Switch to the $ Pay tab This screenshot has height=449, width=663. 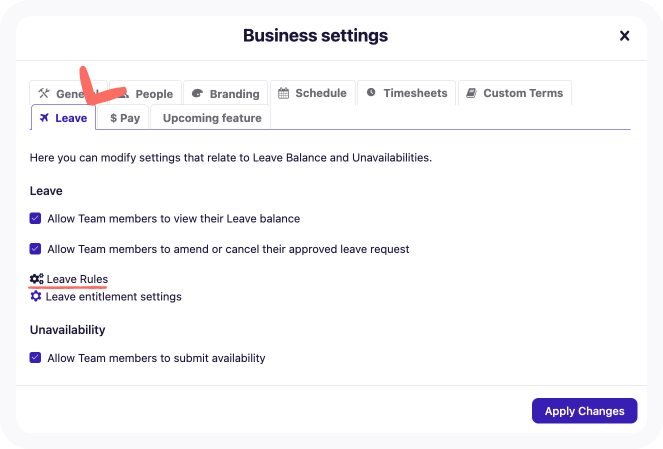click(125, 118)
